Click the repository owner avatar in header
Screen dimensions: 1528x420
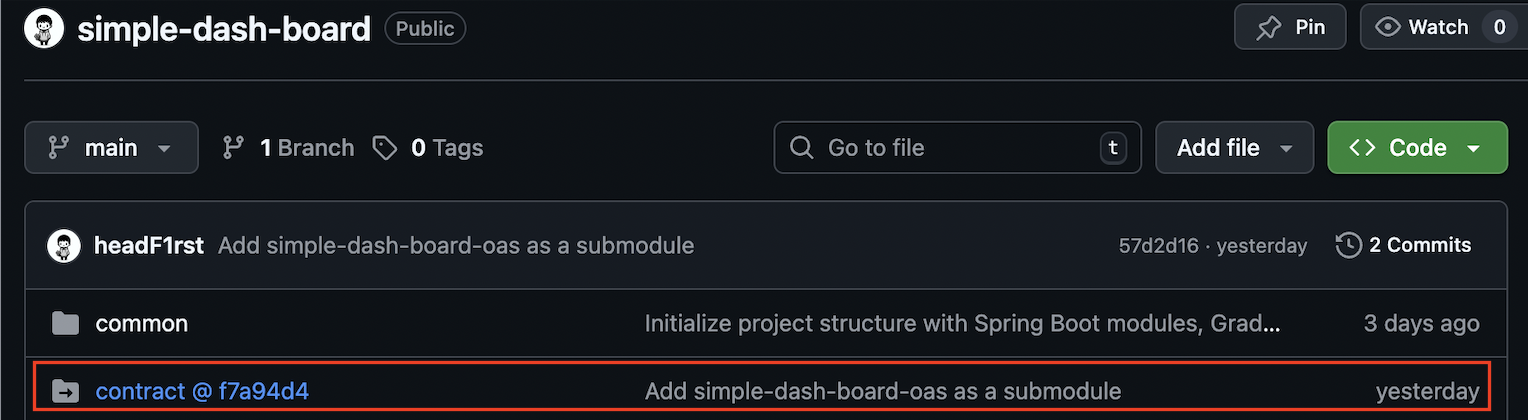point(43,28)
